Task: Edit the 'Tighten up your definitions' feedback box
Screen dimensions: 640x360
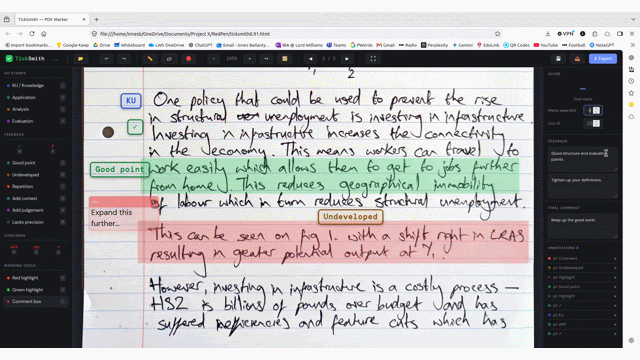Action: (582, 186)
